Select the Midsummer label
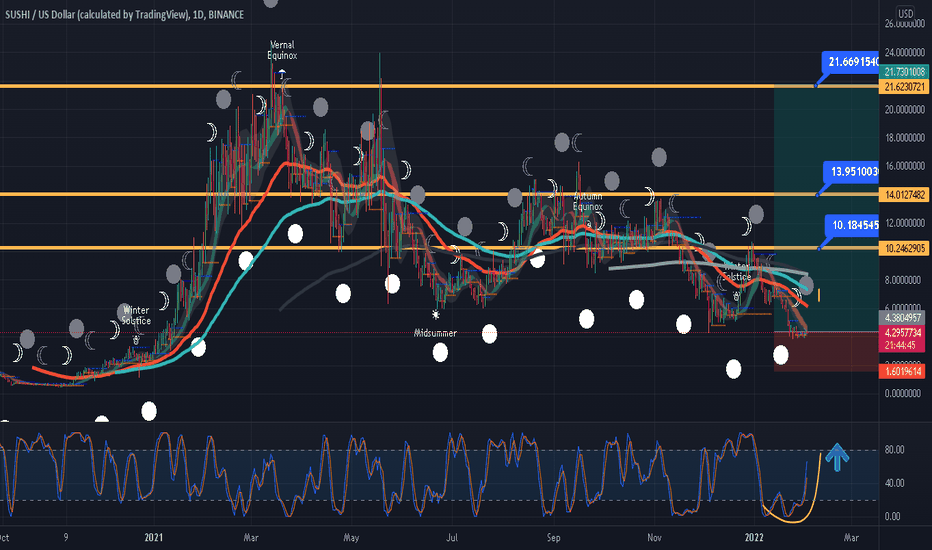 pyautogui.click(x=435, y=334)
